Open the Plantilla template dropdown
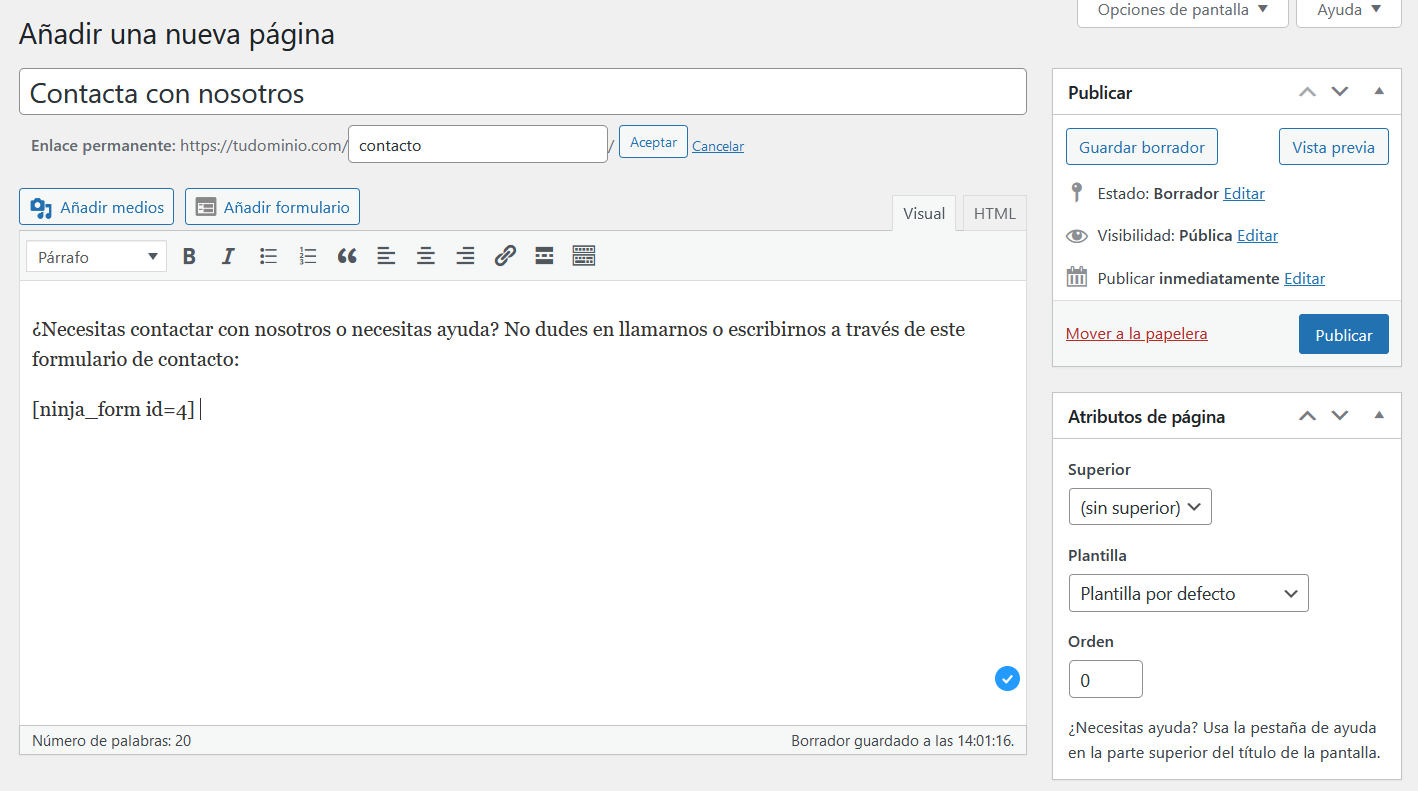Screen dimensions: 1418x791 tap(1188, 593)
